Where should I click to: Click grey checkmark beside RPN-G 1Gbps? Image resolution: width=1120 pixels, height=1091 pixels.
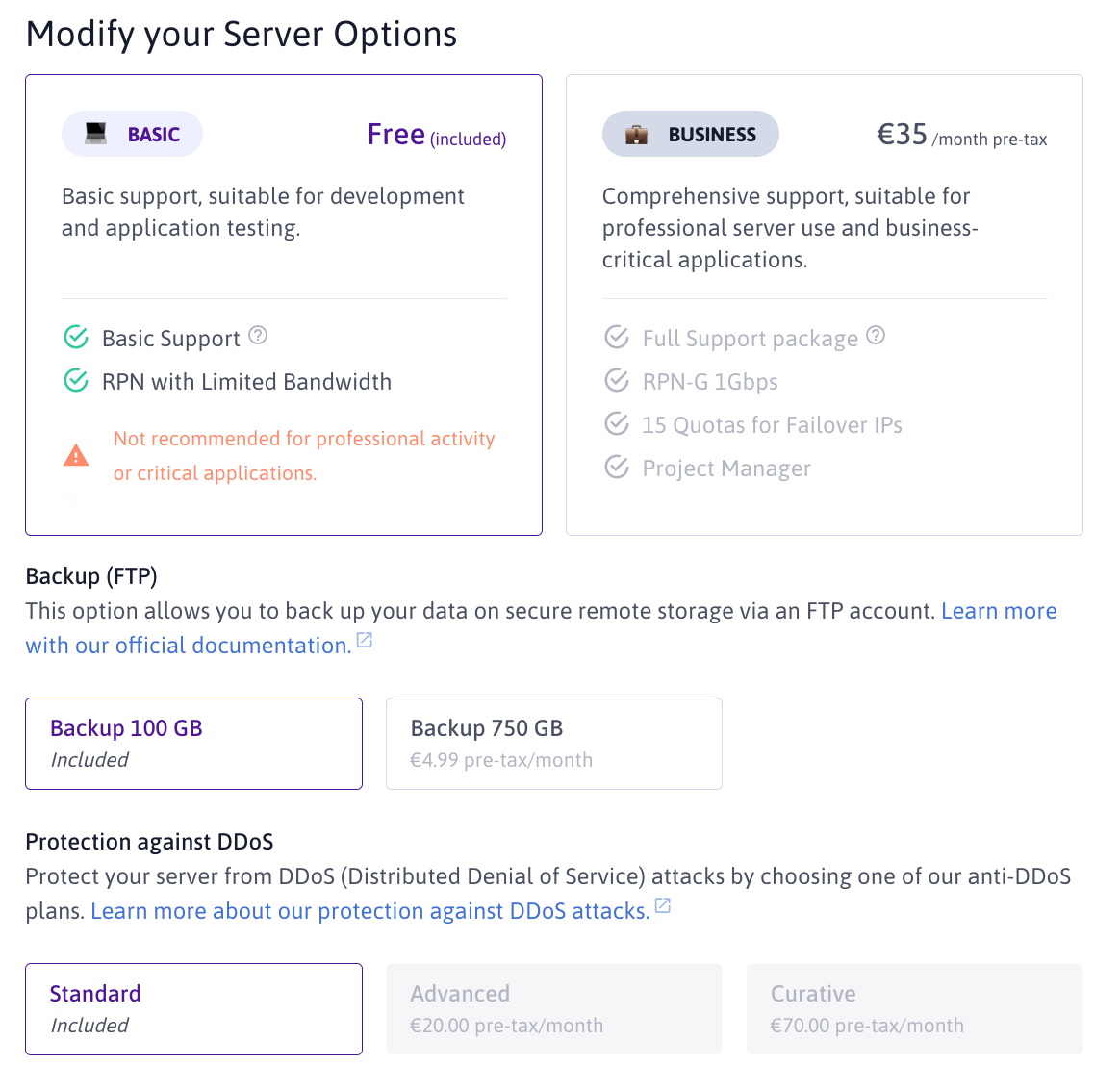617,381
